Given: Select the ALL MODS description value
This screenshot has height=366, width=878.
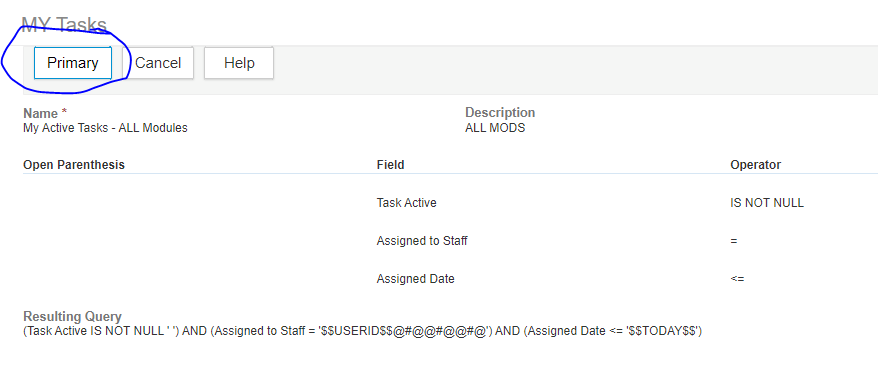Looking at the screenshot, I should [495, 128].
